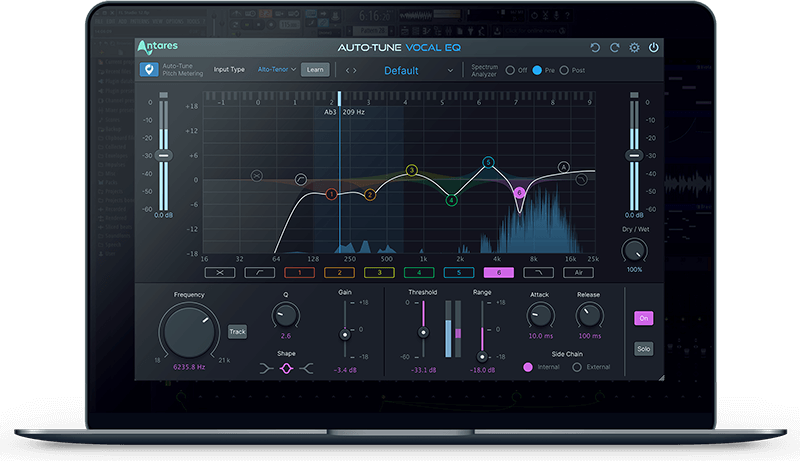Click the Auto-Tune Pitch Metering icon

149,69
